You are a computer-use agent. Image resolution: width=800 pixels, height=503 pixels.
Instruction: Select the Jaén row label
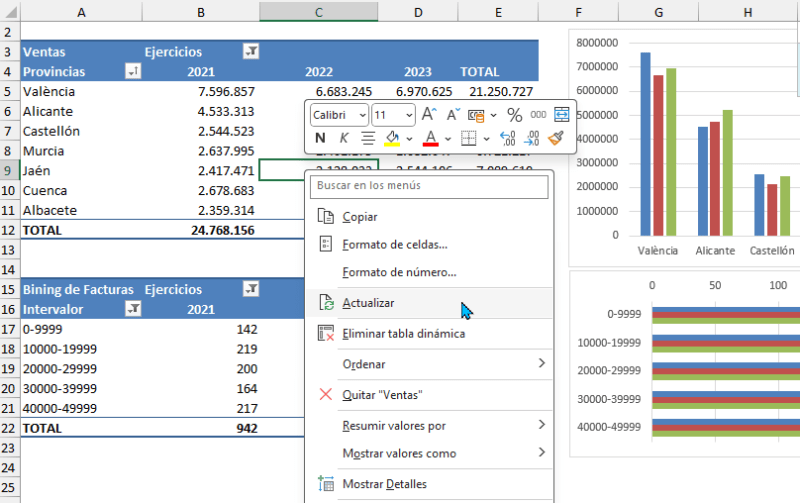[81, 170]
